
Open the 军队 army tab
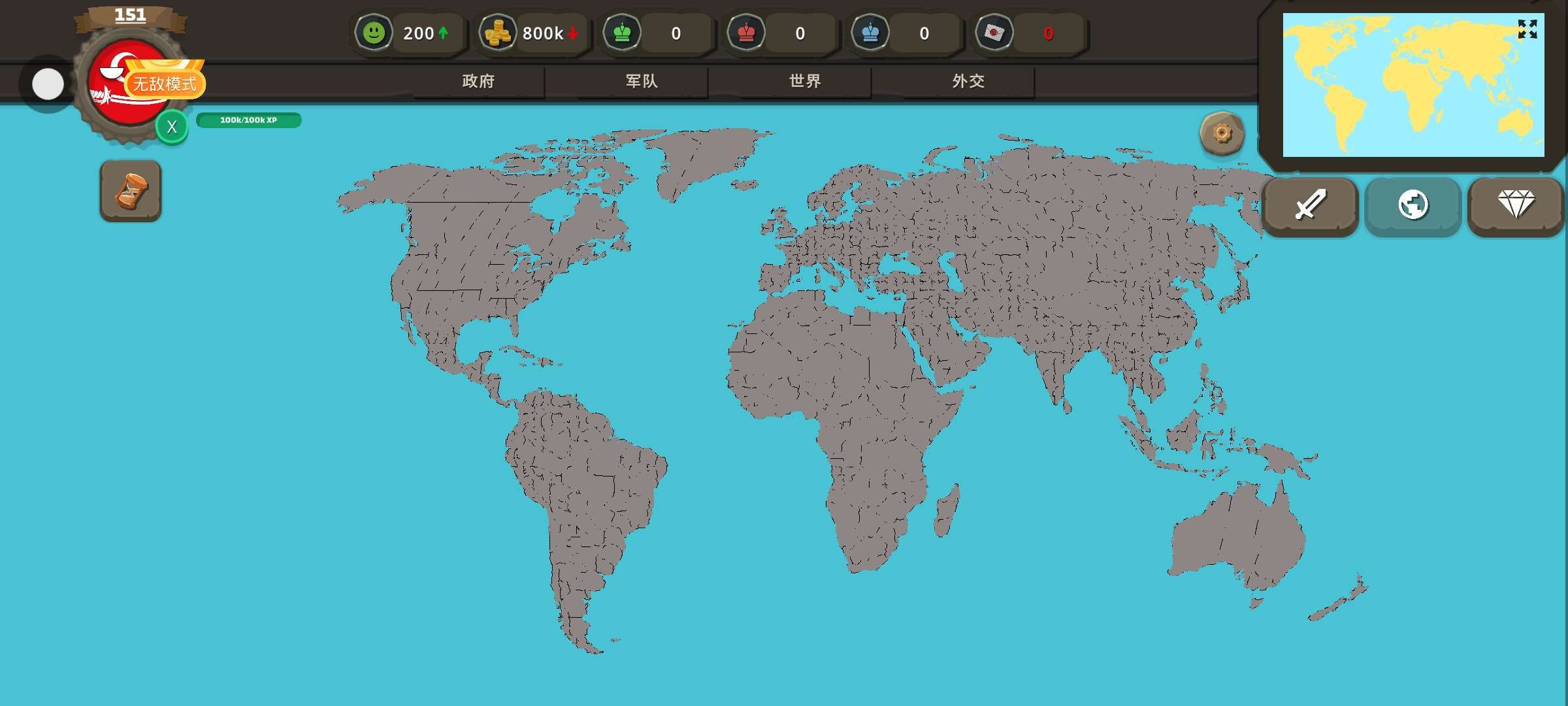click(642, 81)
